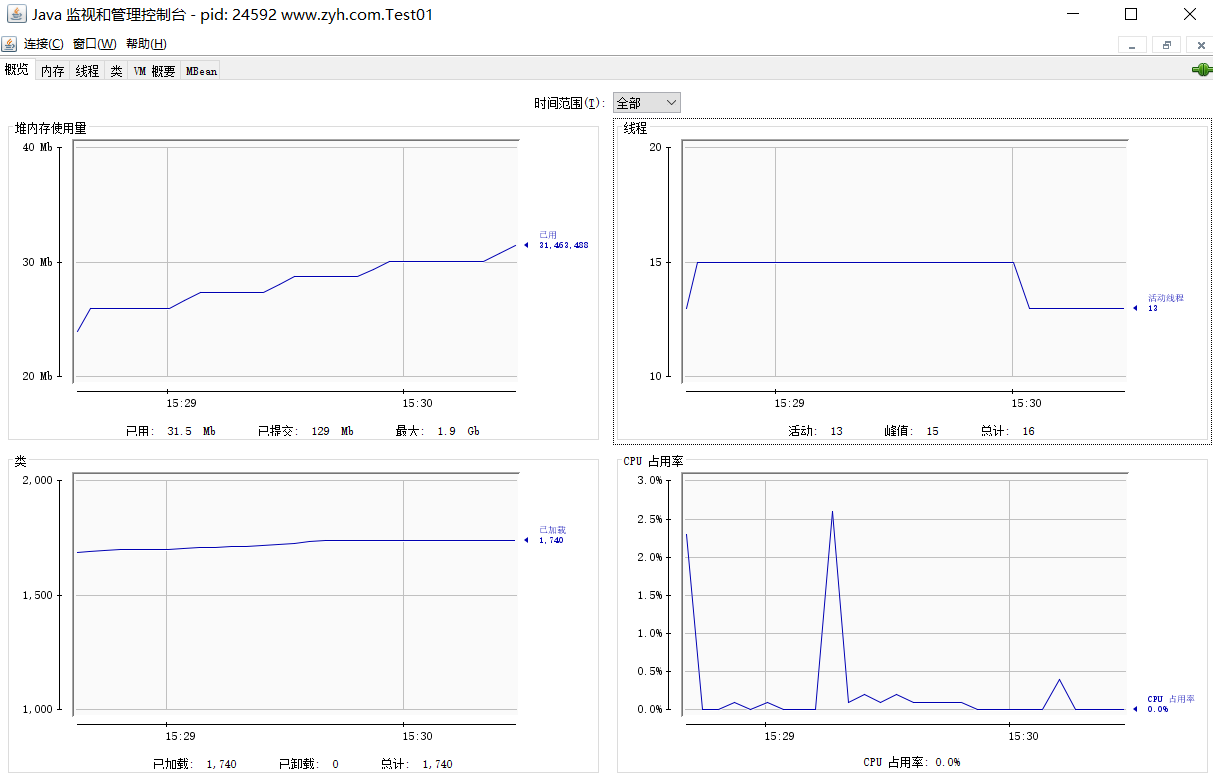
Task: Minimize the internal connection frame
Action: 1132,45
